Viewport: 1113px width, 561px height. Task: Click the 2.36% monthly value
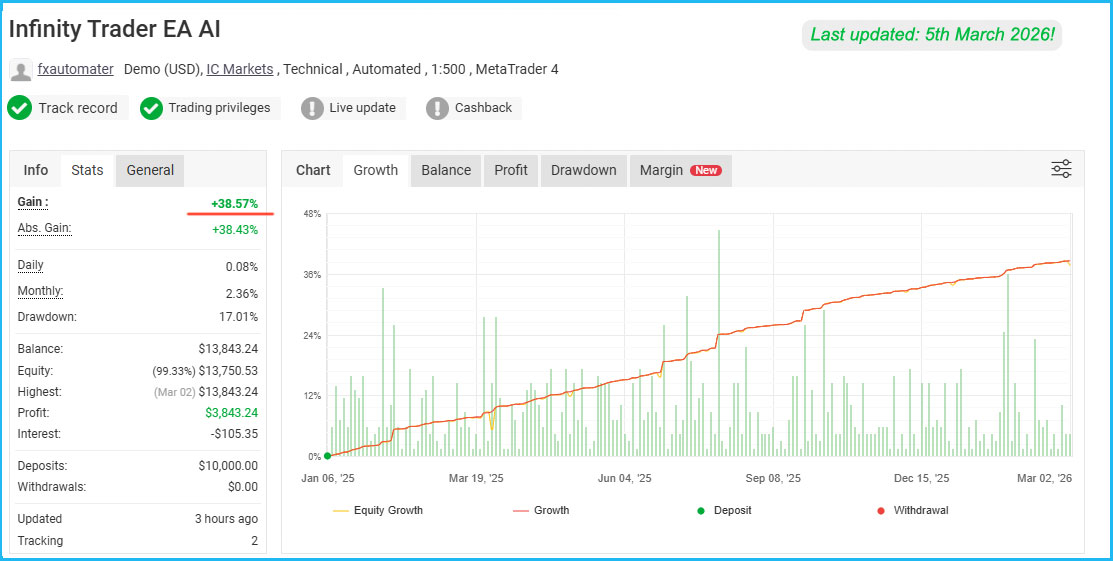[241, 294]
